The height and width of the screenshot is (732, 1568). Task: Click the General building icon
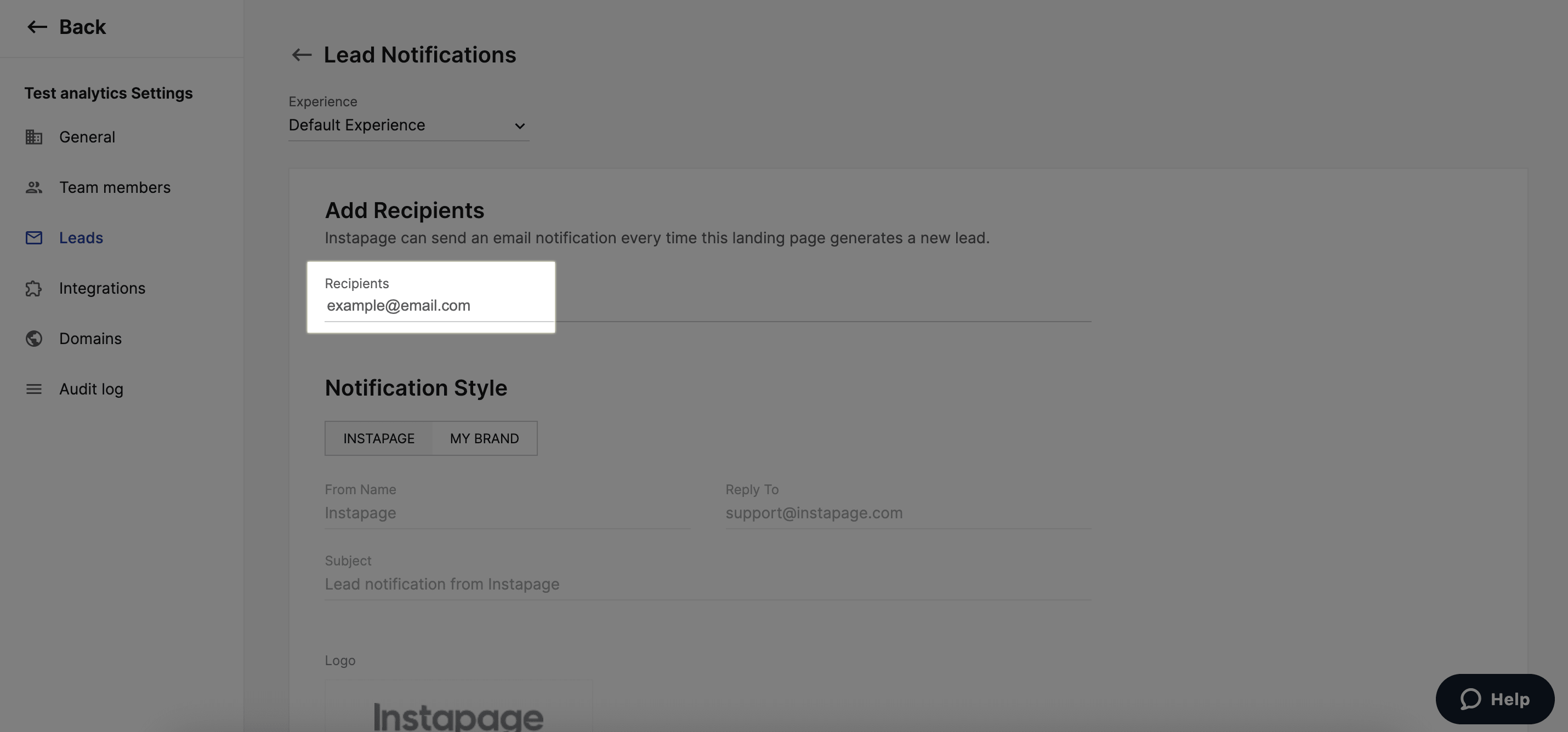click(x=34, y=137)
